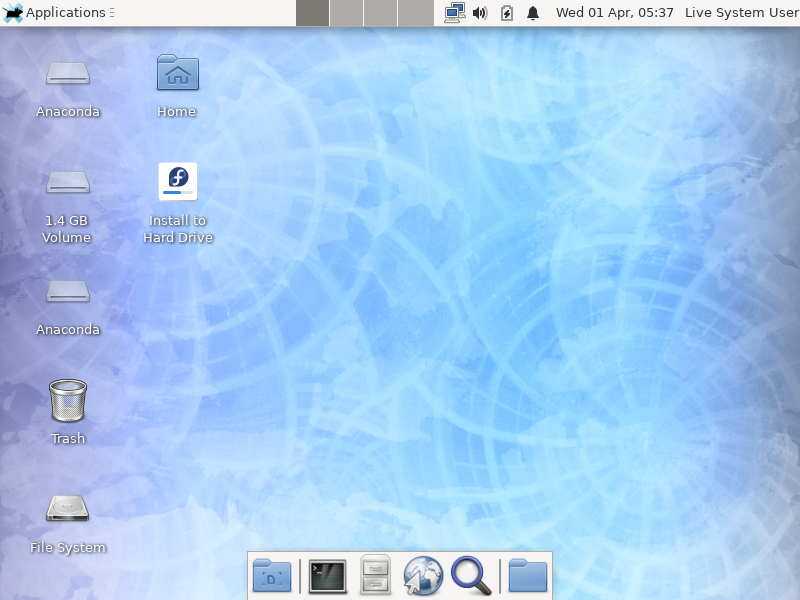This screenshot has width=800, height=600.
Task: Open the home folder in the dock
Action: tap(528, 576)
